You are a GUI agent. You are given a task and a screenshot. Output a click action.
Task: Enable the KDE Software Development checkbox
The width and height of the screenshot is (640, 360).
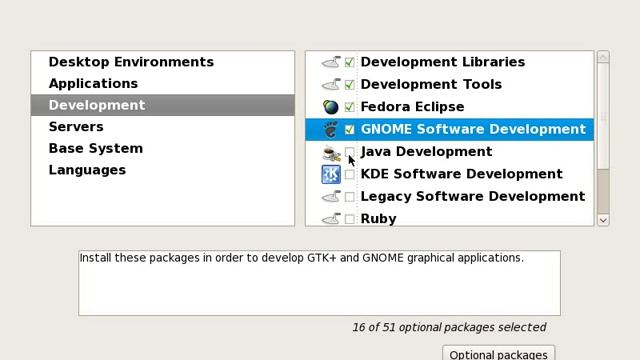click(349, 174)
